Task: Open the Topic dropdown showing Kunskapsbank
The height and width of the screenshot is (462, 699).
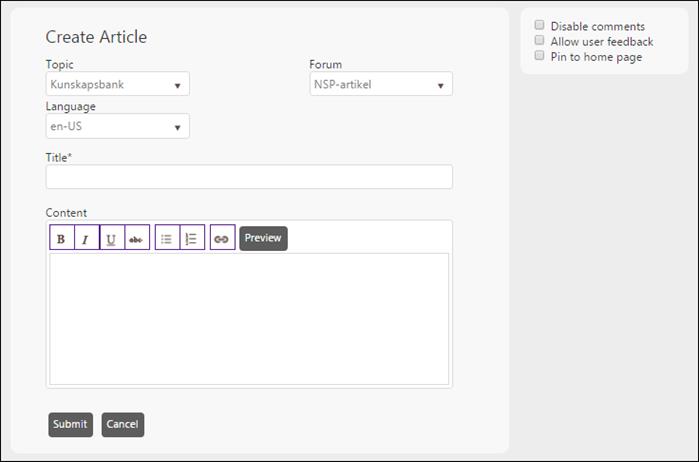Action: [x=117, y=85]
